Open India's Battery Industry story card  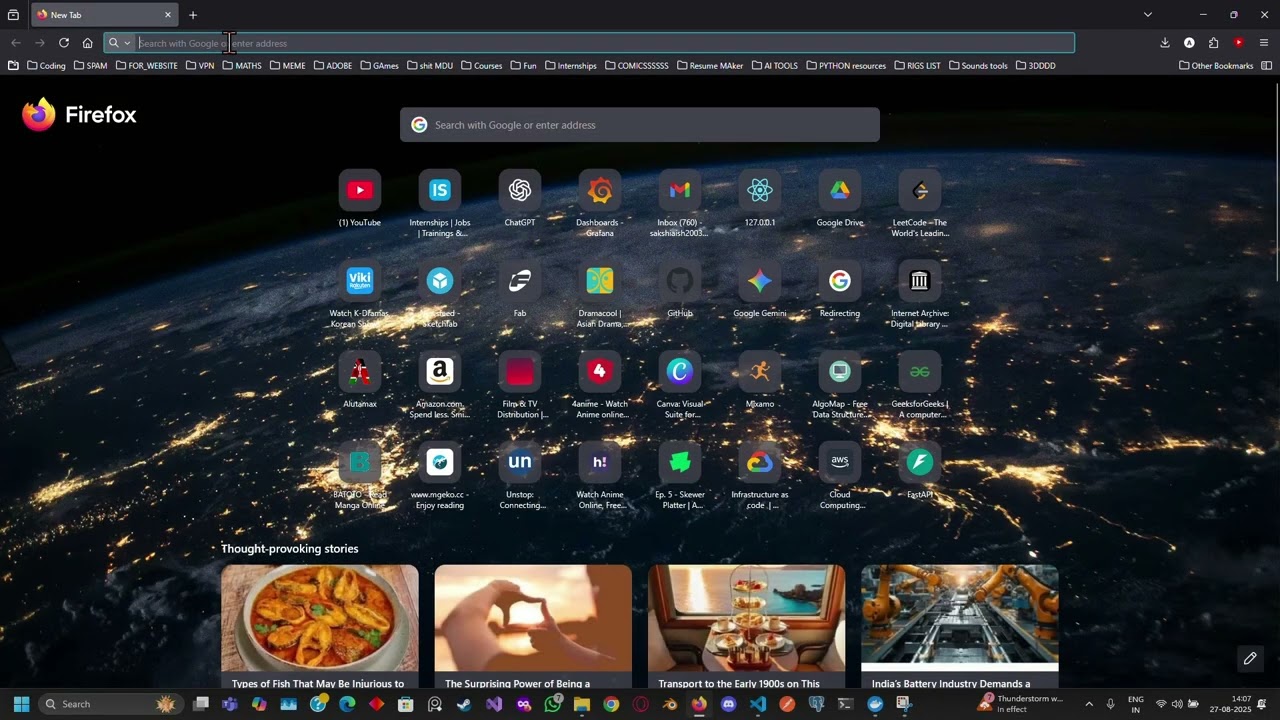960,627
